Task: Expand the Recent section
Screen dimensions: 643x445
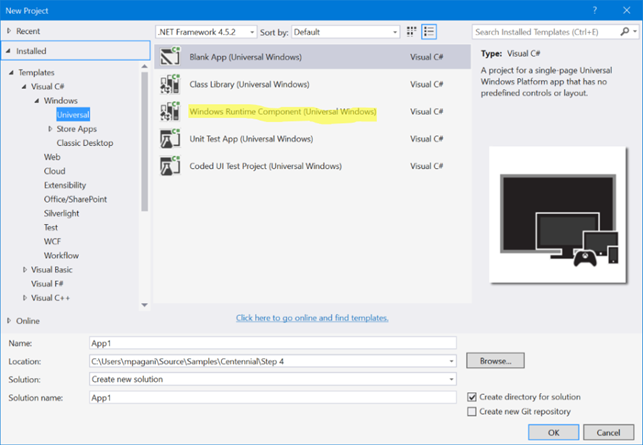Action: click(x=9, y=31)
